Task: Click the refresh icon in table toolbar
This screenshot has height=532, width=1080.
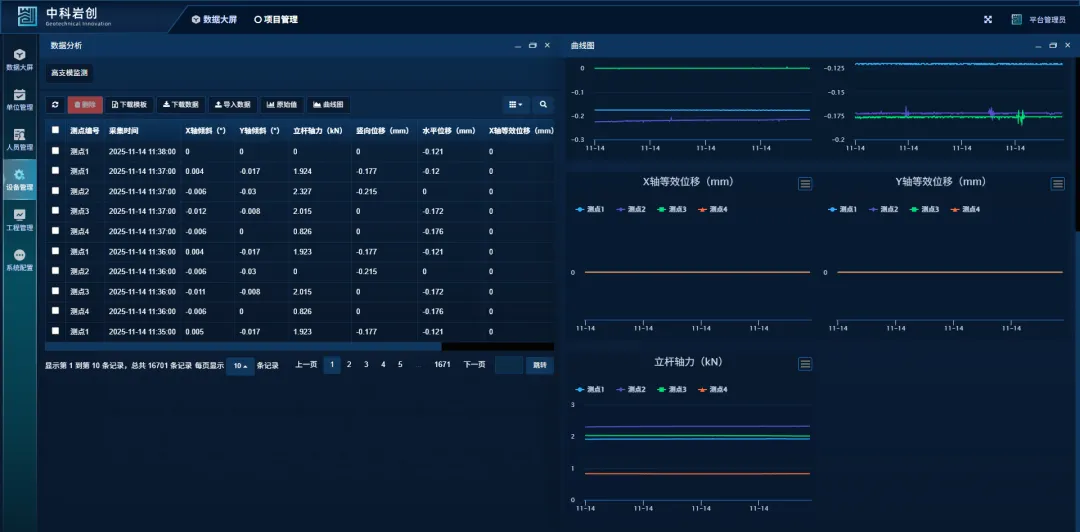Action: point(55,104)
